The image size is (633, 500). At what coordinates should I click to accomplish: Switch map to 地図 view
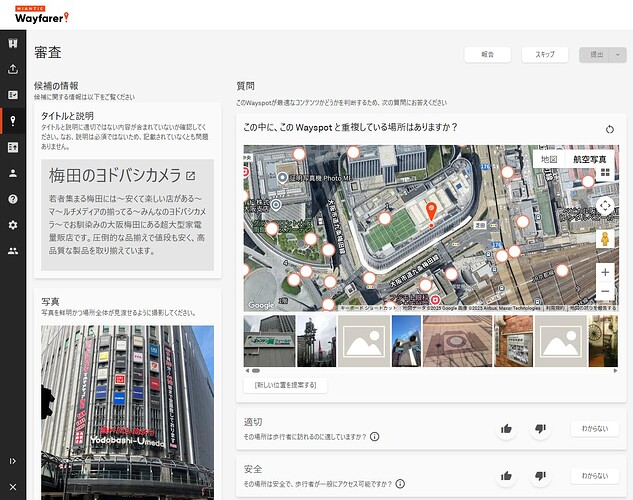[x=549, y=159]
